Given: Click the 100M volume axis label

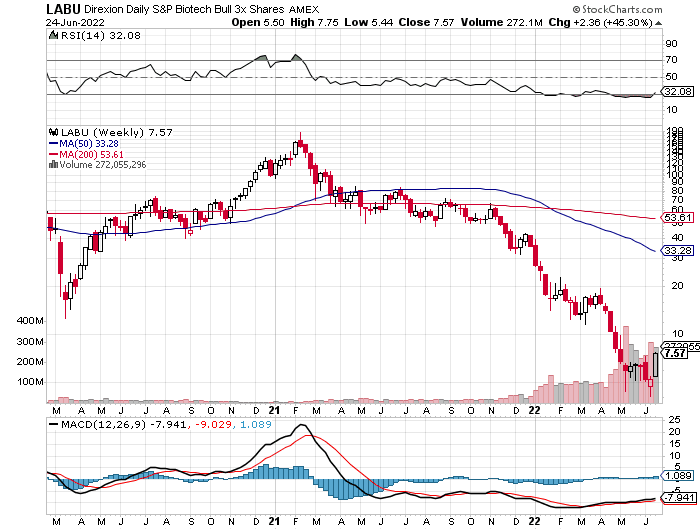Looking at the screenshot, I should pos(30,382).
